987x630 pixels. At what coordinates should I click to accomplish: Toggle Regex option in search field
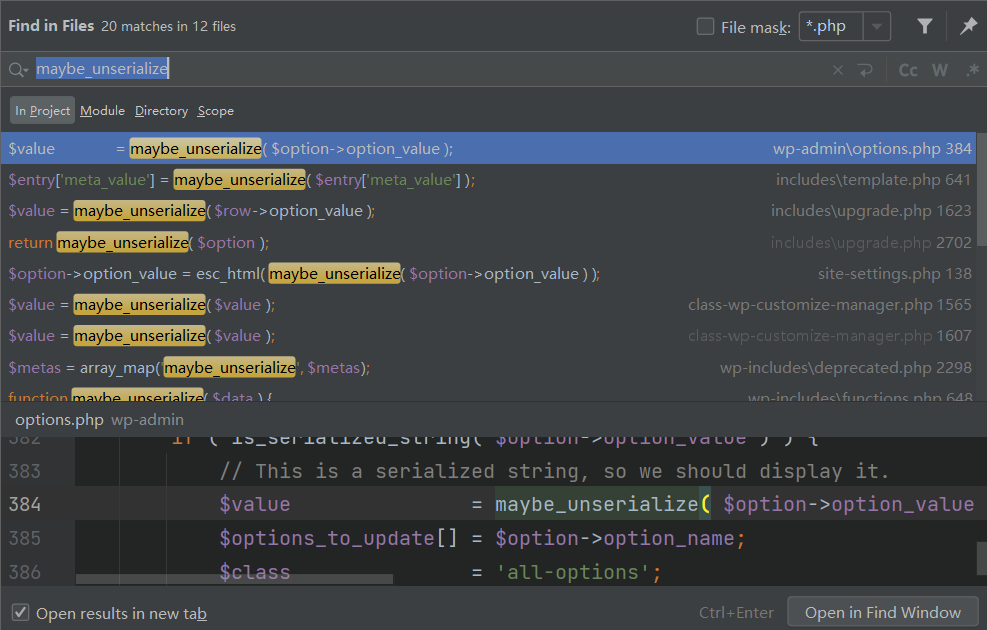[x=973, y=70]
